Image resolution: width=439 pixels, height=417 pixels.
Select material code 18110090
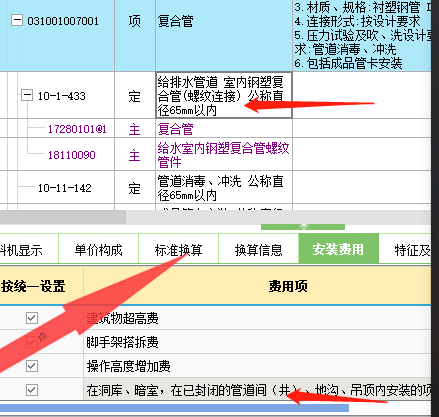click(72, 155)
